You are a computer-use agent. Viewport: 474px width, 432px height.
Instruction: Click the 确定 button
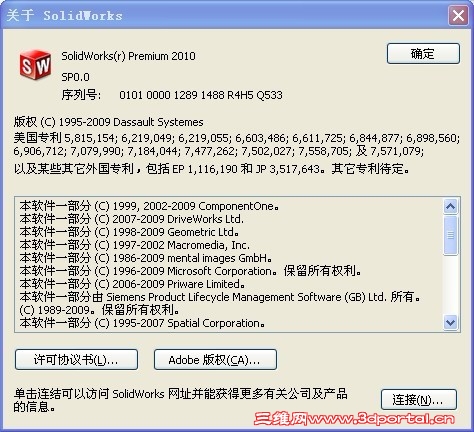[x=423, y=53]
